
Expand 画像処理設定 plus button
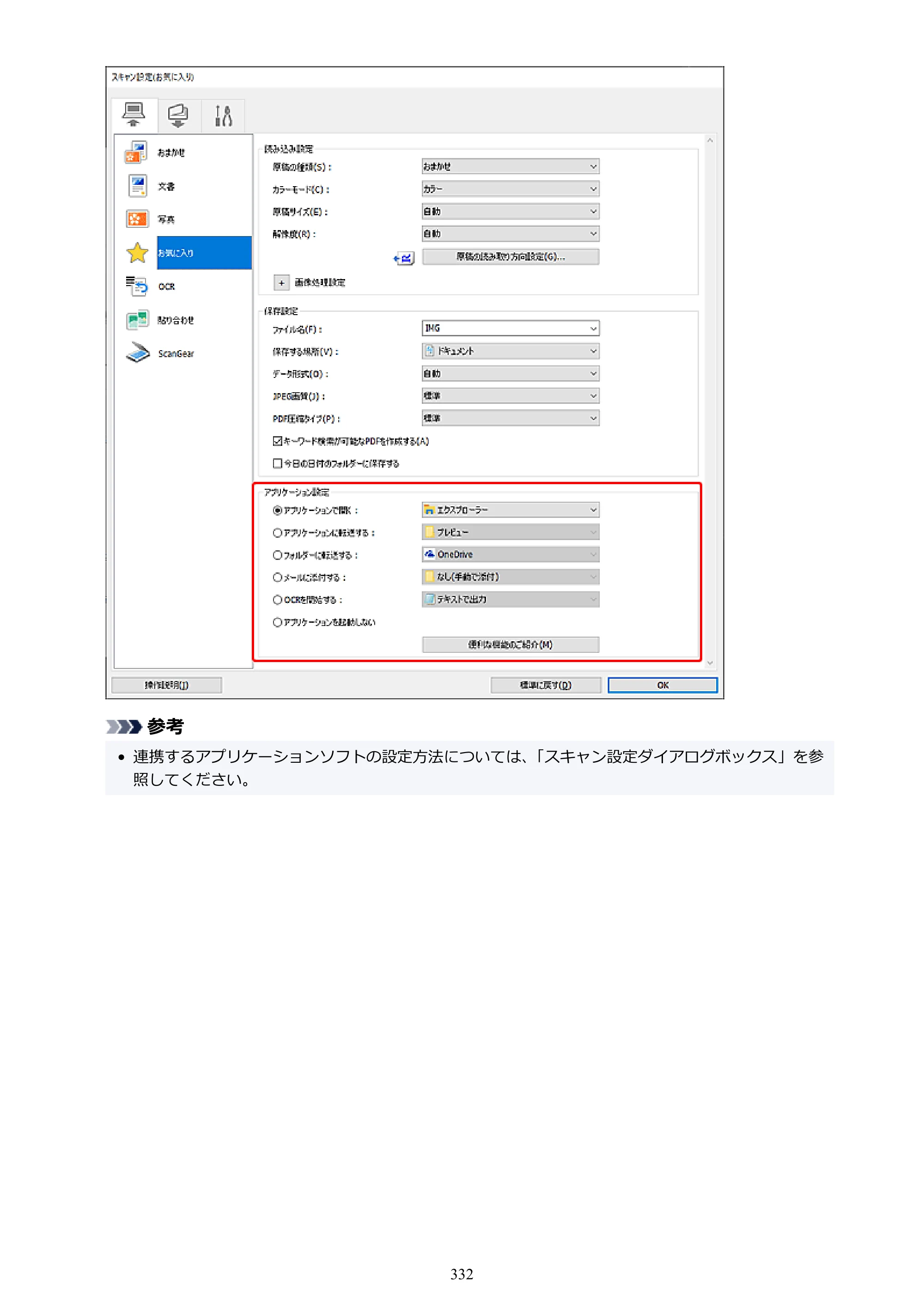[281, 282]
